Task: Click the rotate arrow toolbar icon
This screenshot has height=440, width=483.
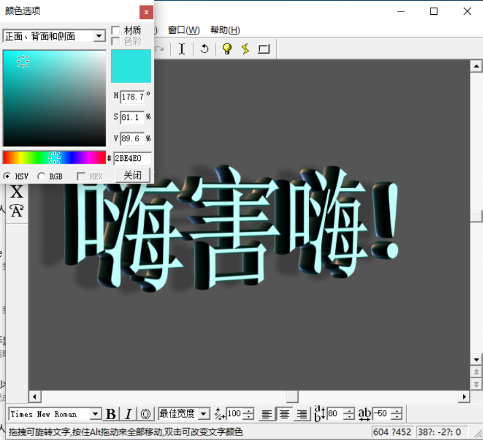Action: (x=204, y=49)
